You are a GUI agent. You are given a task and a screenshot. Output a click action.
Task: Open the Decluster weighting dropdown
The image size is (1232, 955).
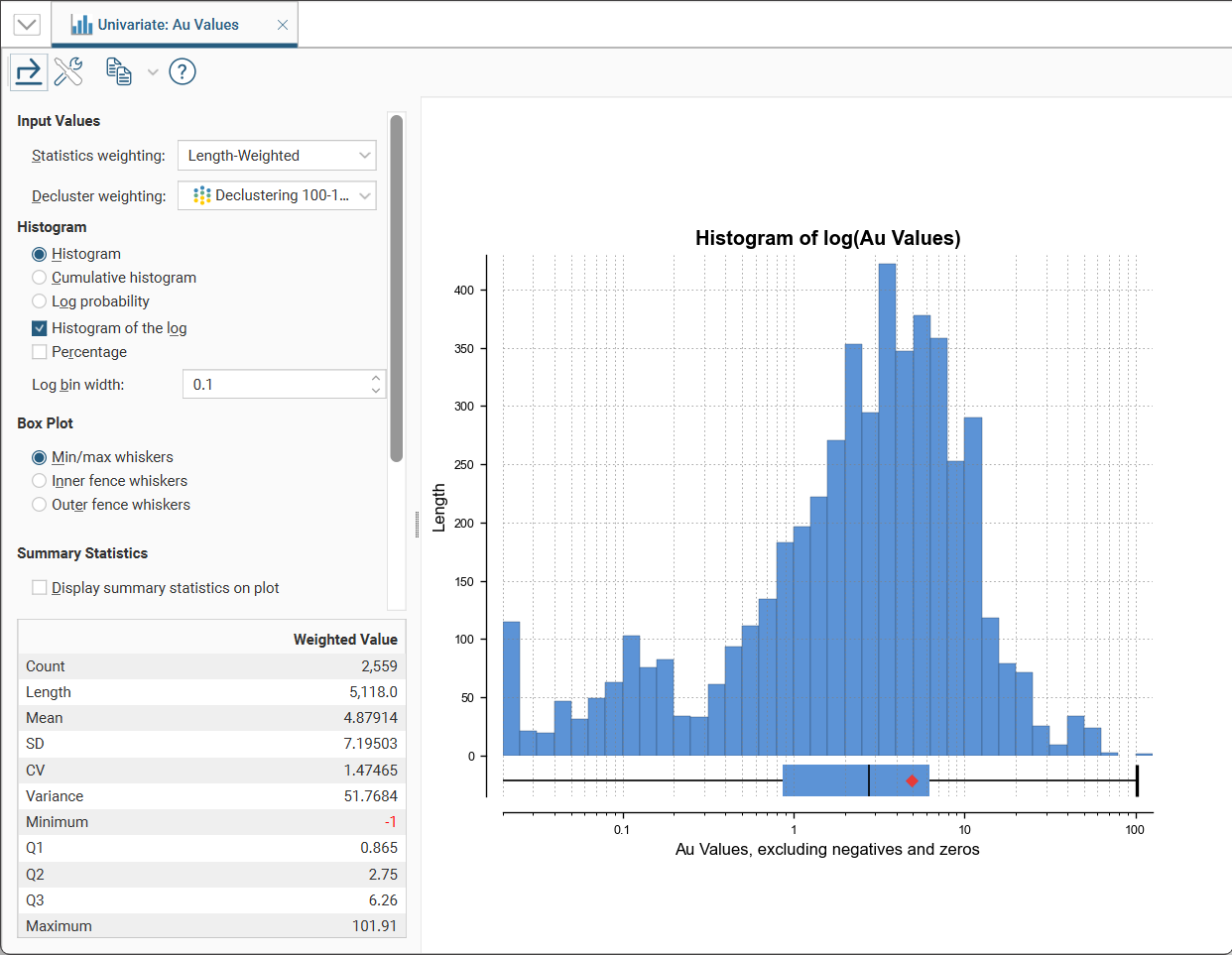[277, 195]
